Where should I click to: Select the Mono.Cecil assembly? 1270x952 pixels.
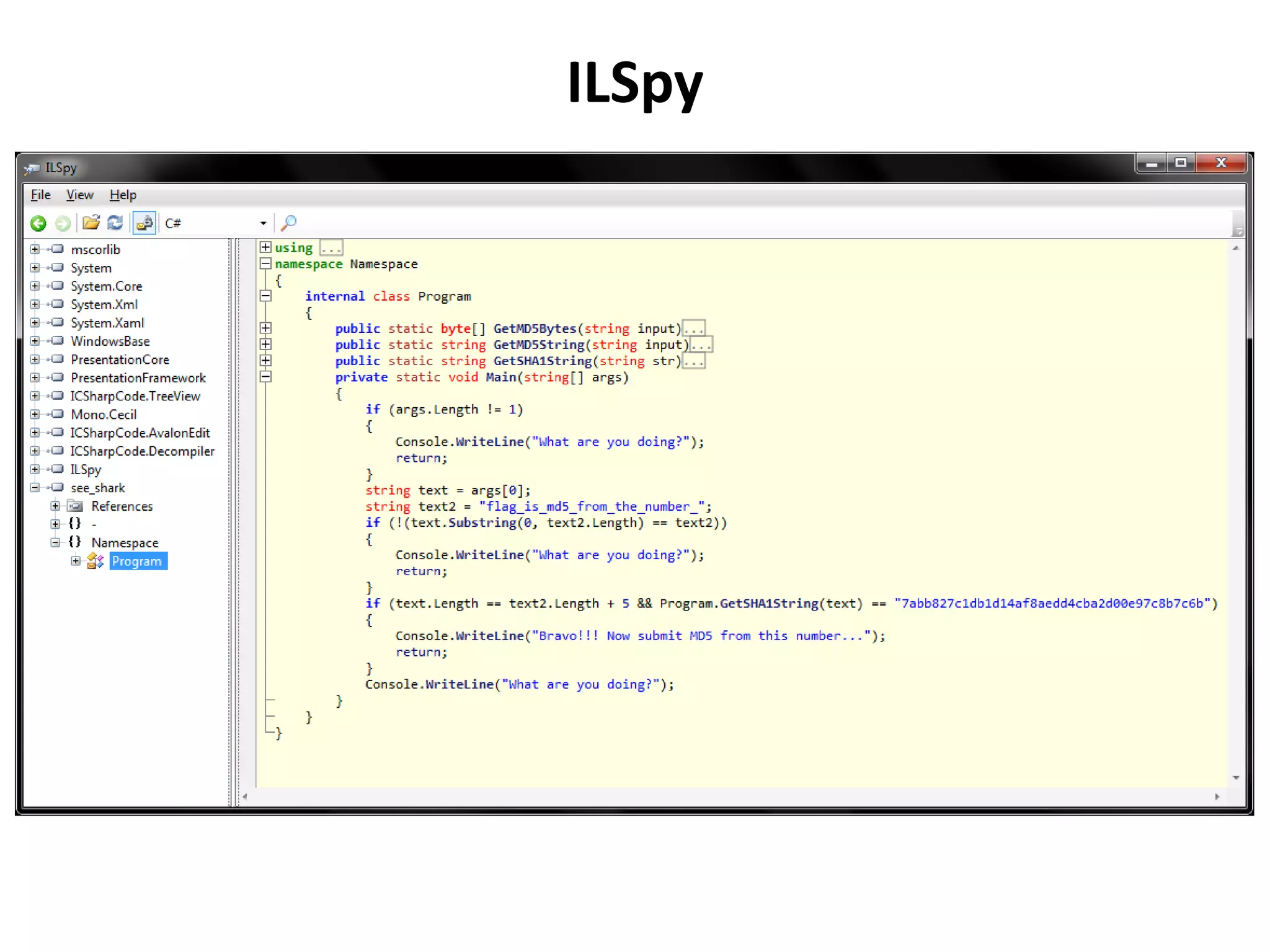coord(104,414)
